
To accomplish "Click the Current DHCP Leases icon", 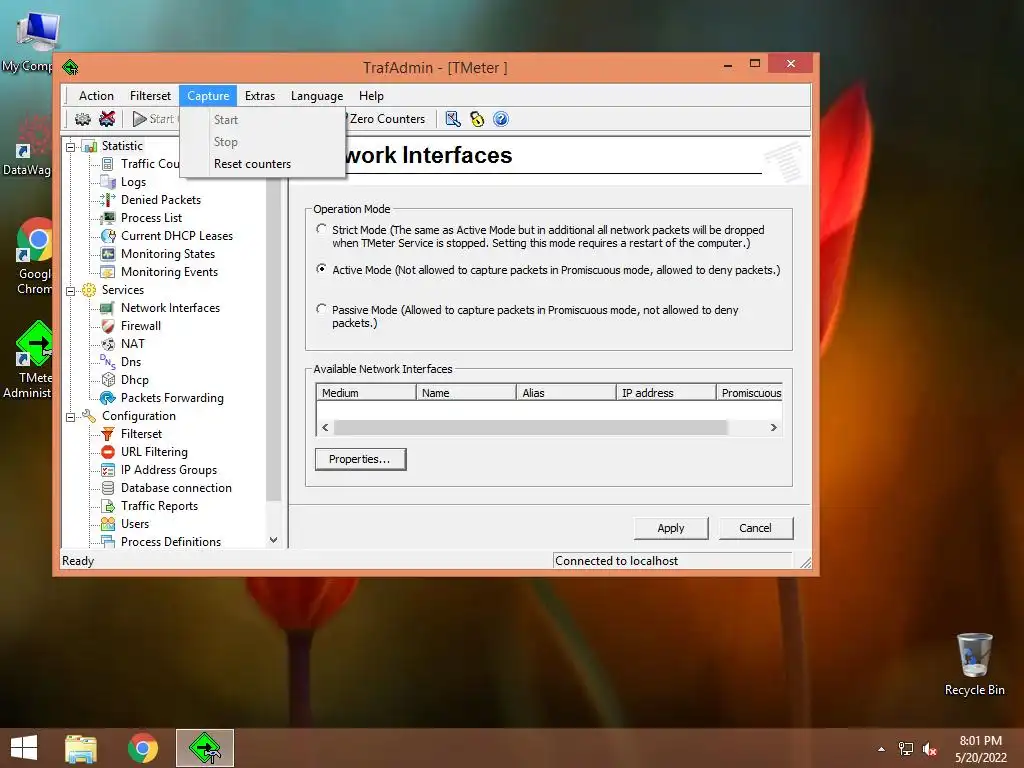I will coord(108,236).
